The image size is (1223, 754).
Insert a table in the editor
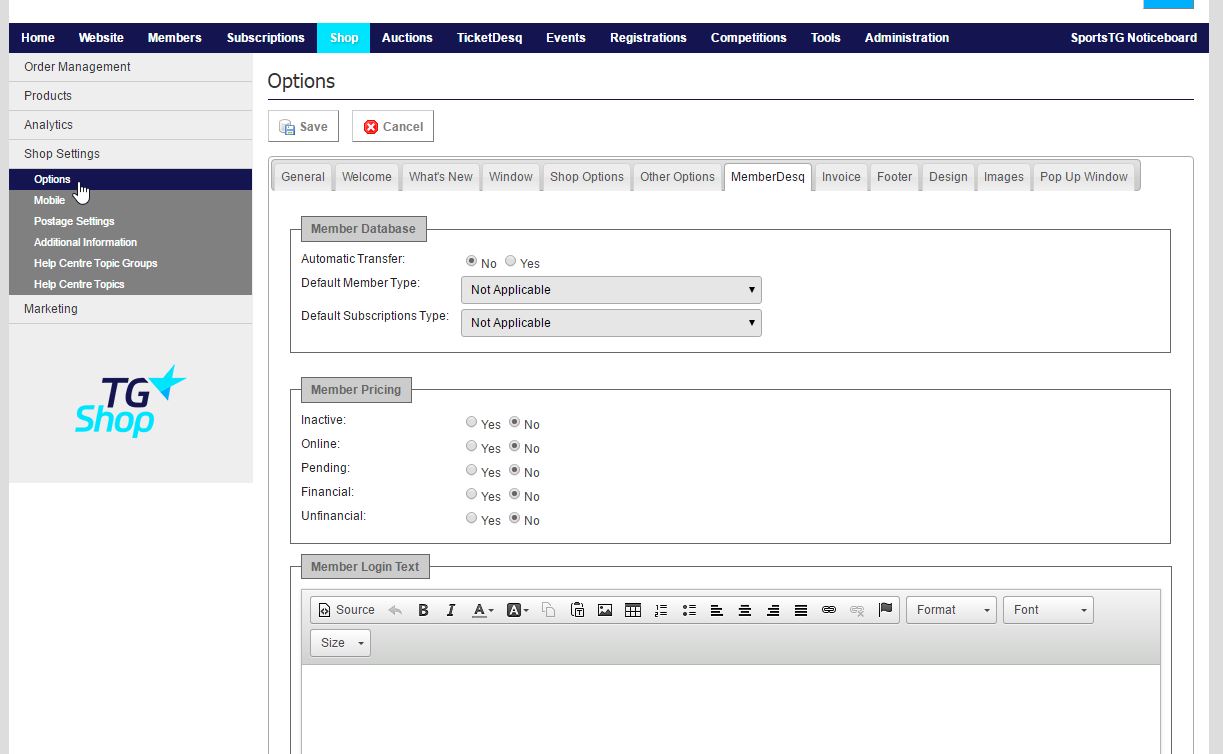click(633, 610)
